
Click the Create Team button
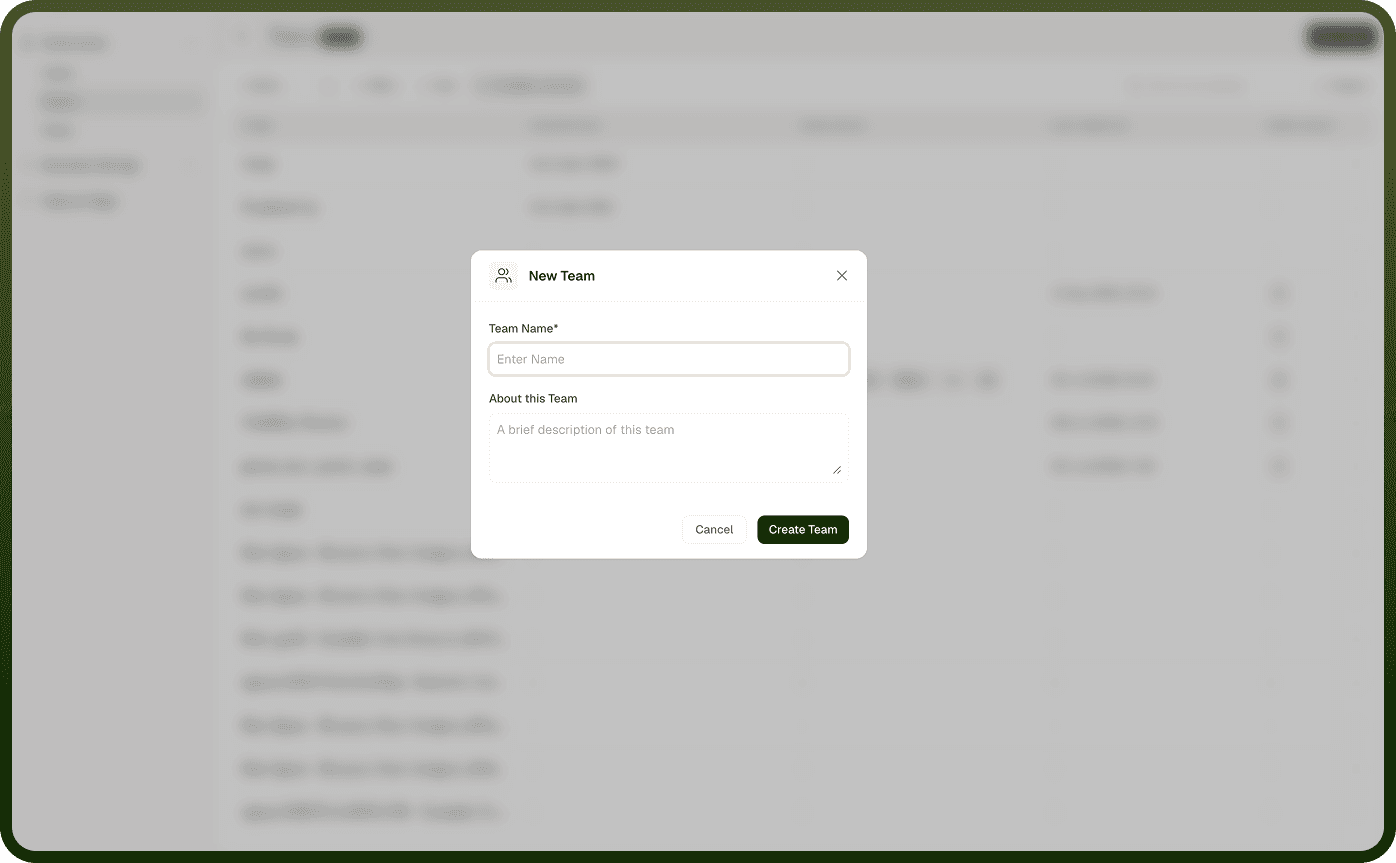(x=803, y=529)
